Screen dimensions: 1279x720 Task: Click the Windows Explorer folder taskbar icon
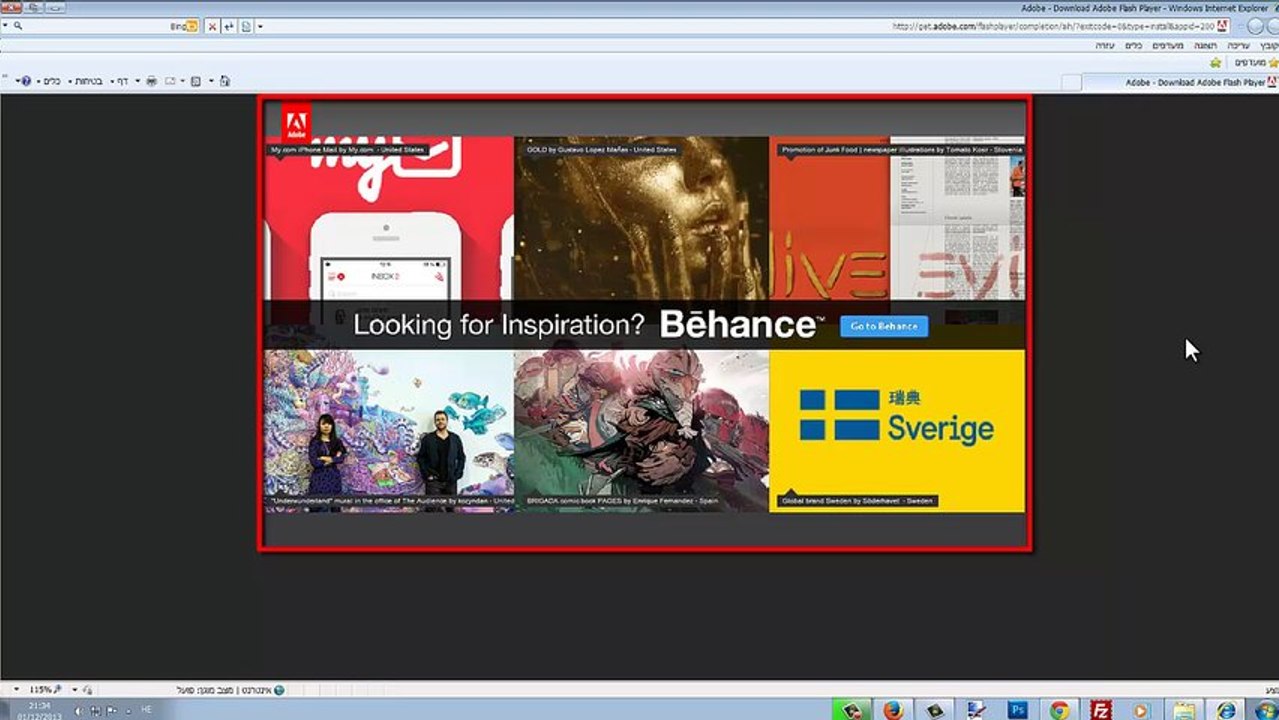coord(1184,710)
